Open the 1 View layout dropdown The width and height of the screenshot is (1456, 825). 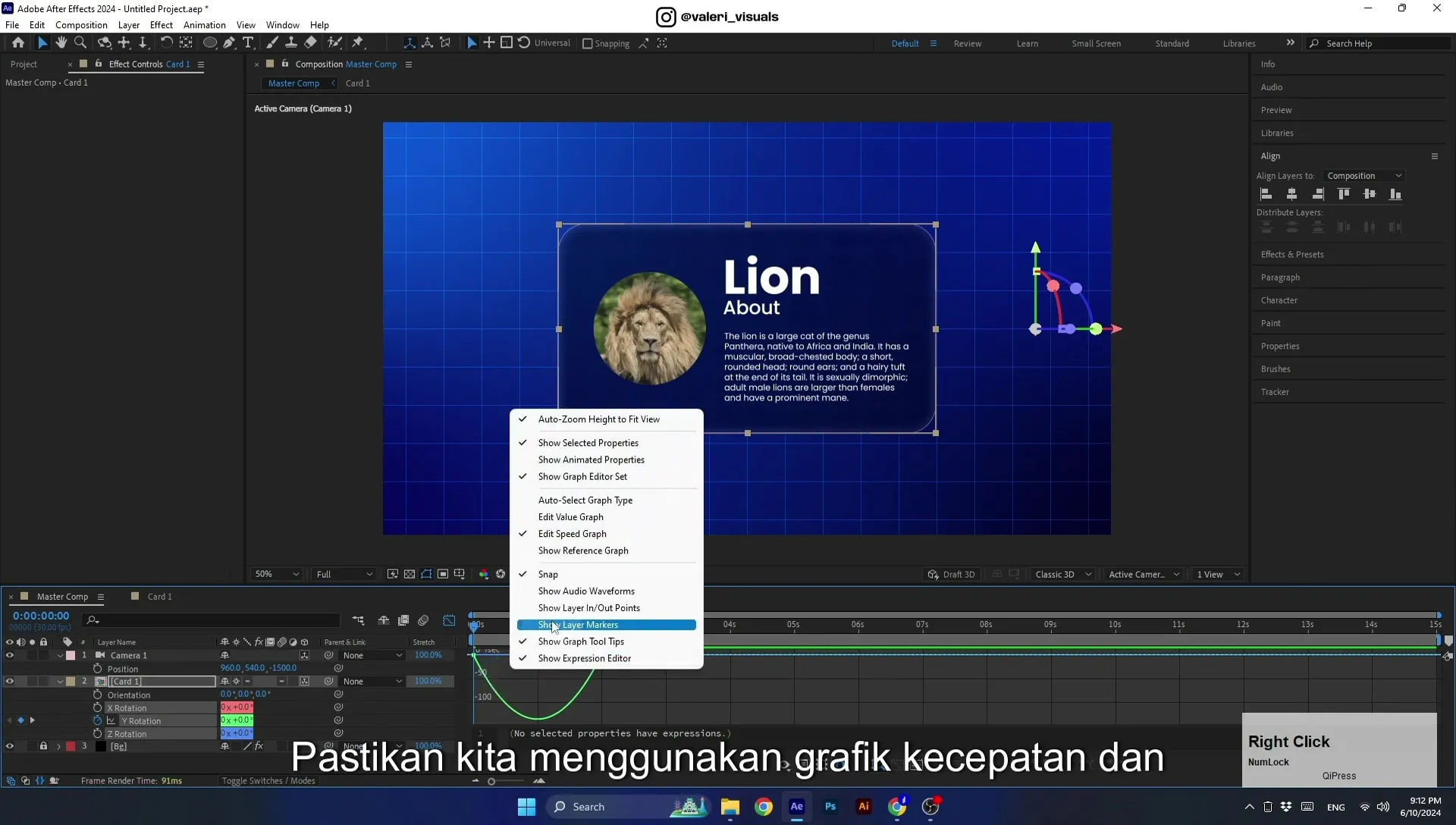tap(1218, 575)
